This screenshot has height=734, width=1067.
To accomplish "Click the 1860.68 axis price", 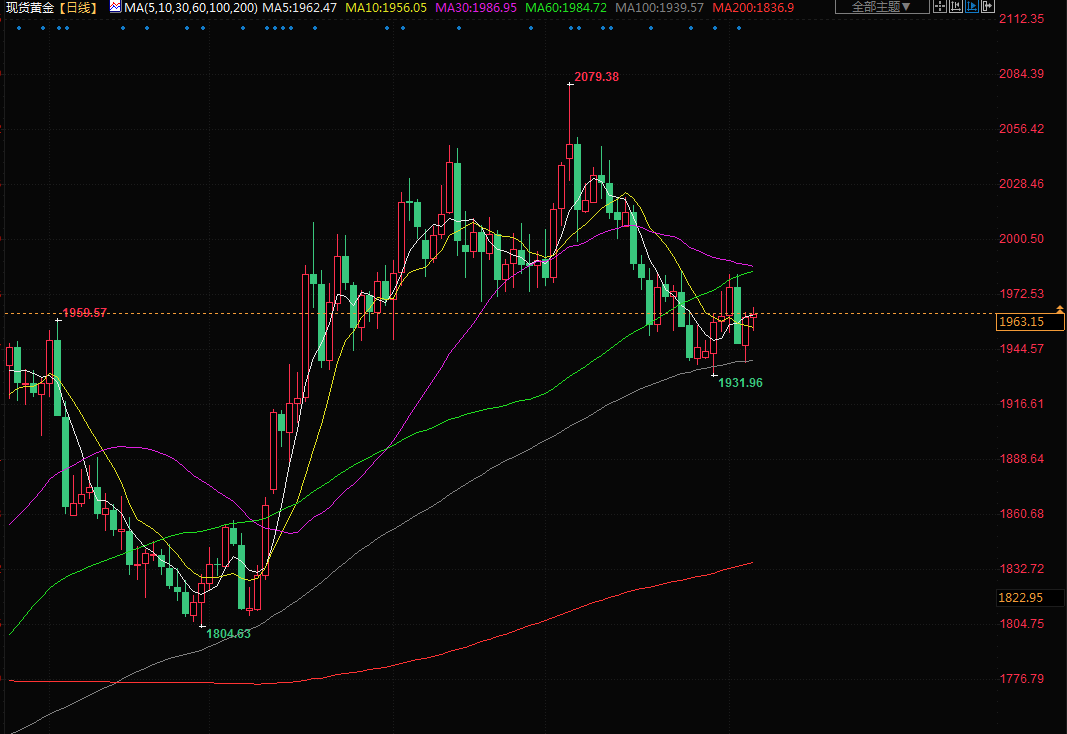I will [1021, 514].
